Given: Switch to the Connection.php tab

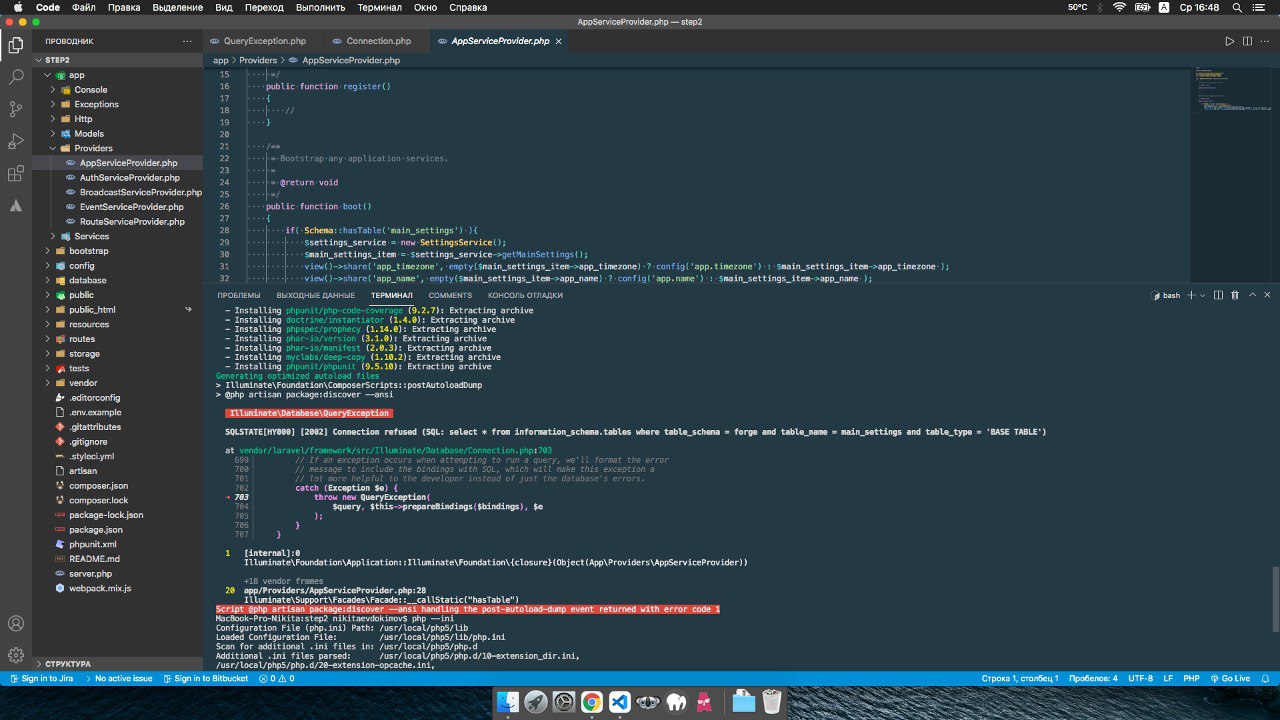Looking at the screenshot, I should (x=378, y=41).
